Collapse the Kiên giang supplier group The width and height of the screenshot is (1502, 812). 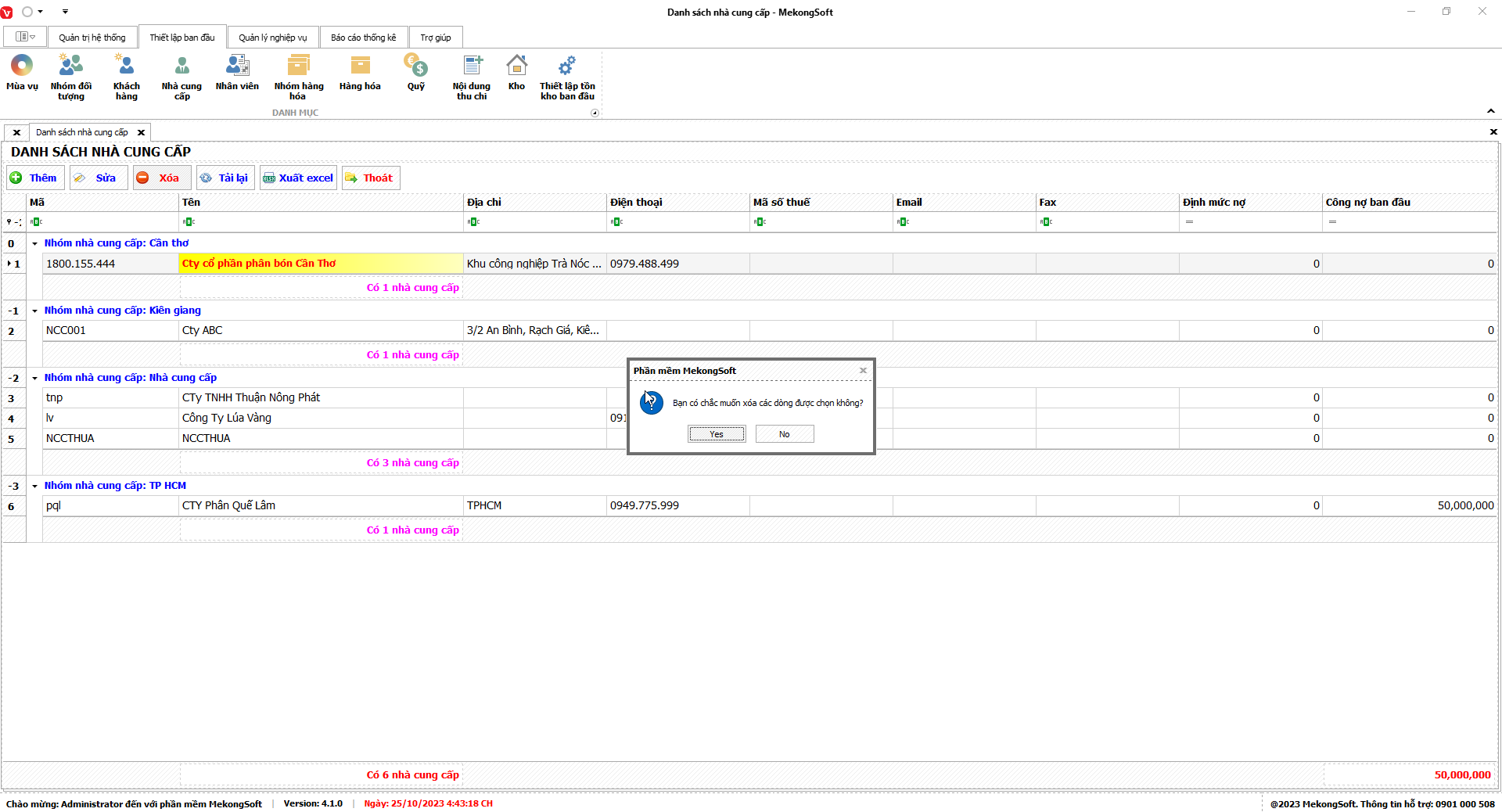[x=35, y=311]
